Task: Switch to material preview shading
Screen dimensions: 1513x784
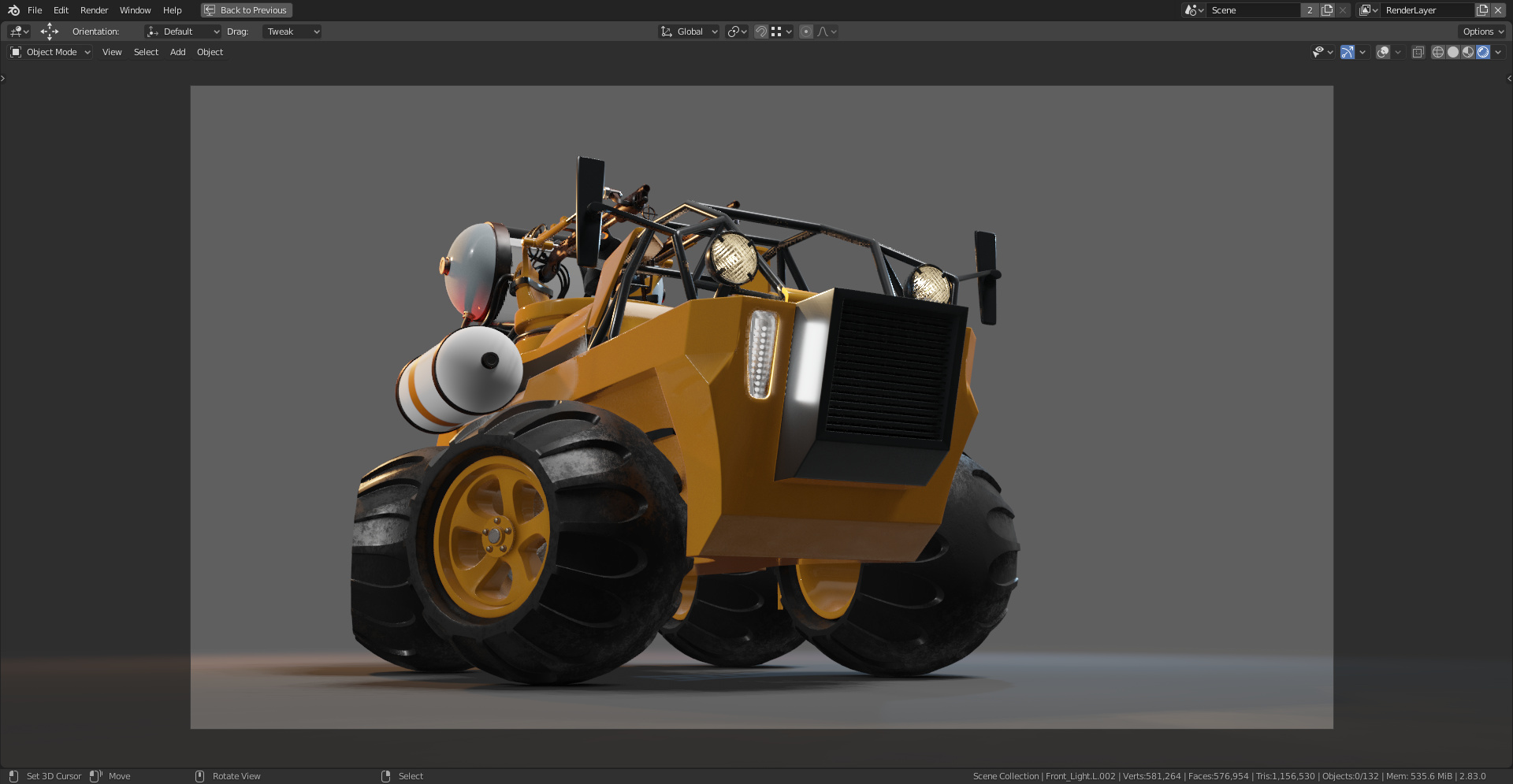Action: coord(1468,52)
